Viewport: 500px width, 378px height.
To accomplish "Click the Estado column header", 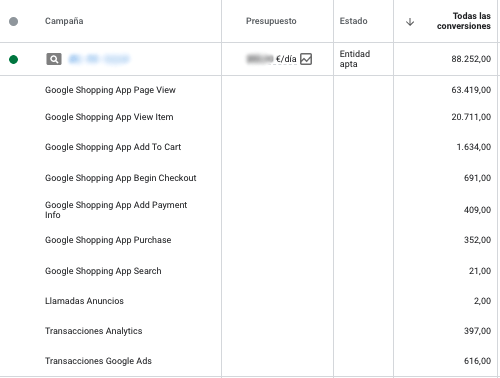I will click(353, 21).
